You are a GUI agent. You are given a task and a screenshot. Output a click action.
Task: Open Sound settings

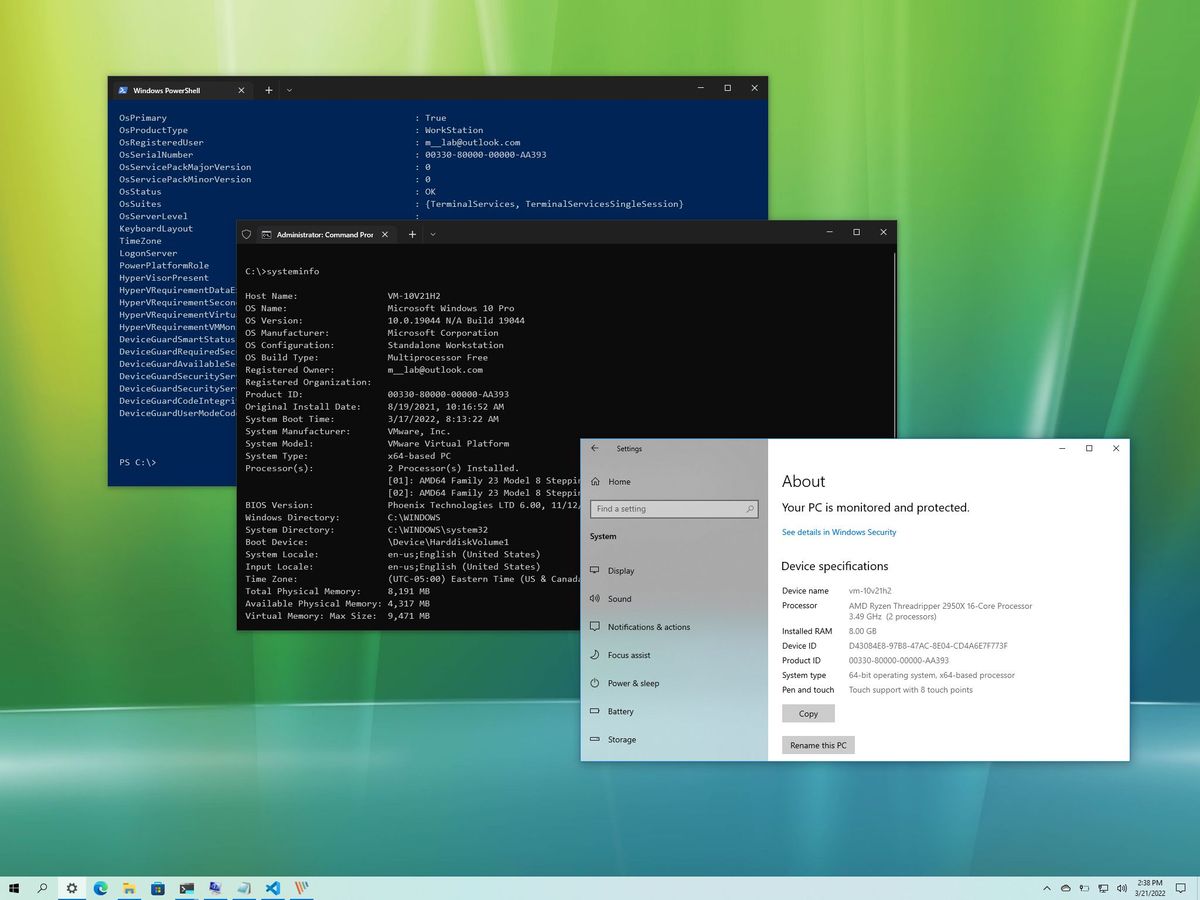point(620,599)
